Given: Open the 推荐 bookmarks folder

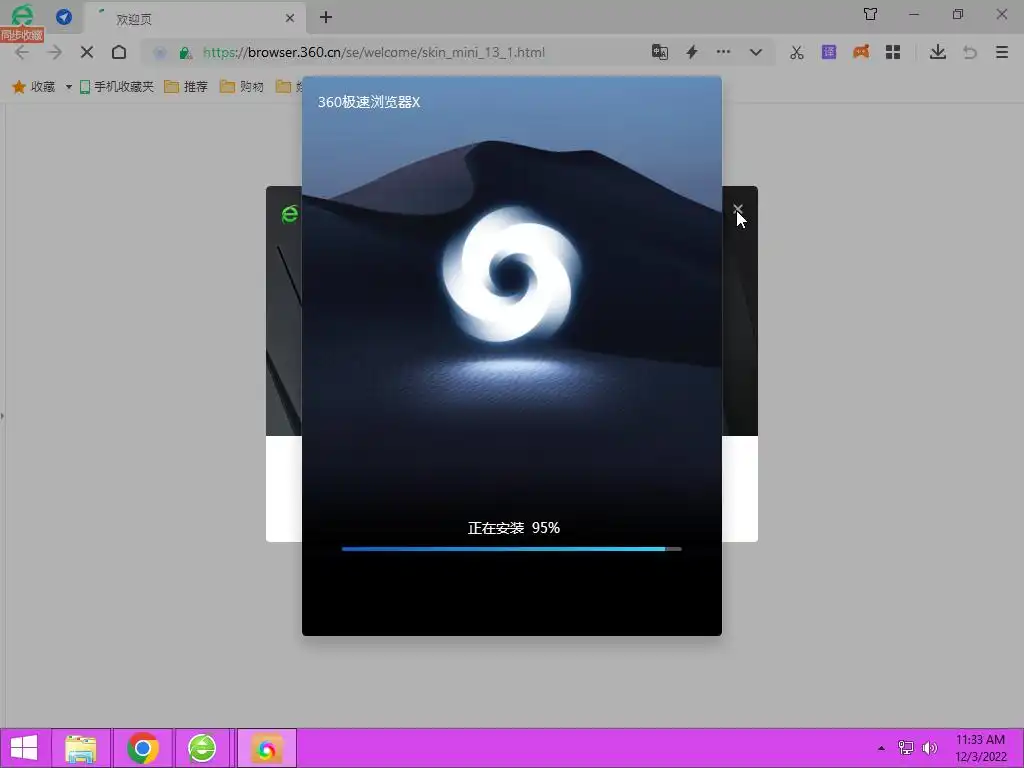Looking at the screenshot, I should tap(186, 86).
